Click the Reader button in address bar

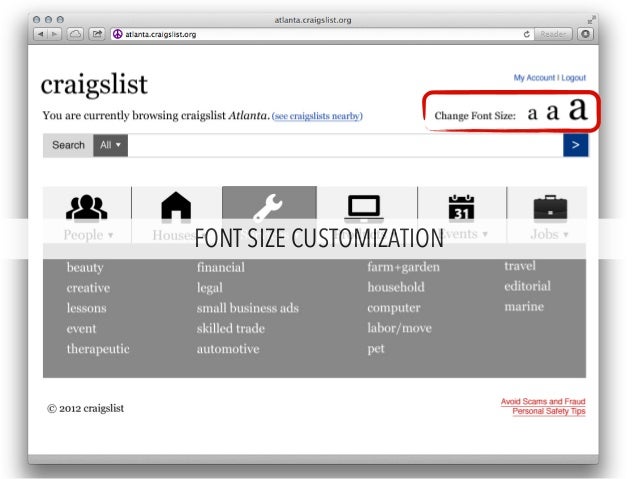coord(553,34)
